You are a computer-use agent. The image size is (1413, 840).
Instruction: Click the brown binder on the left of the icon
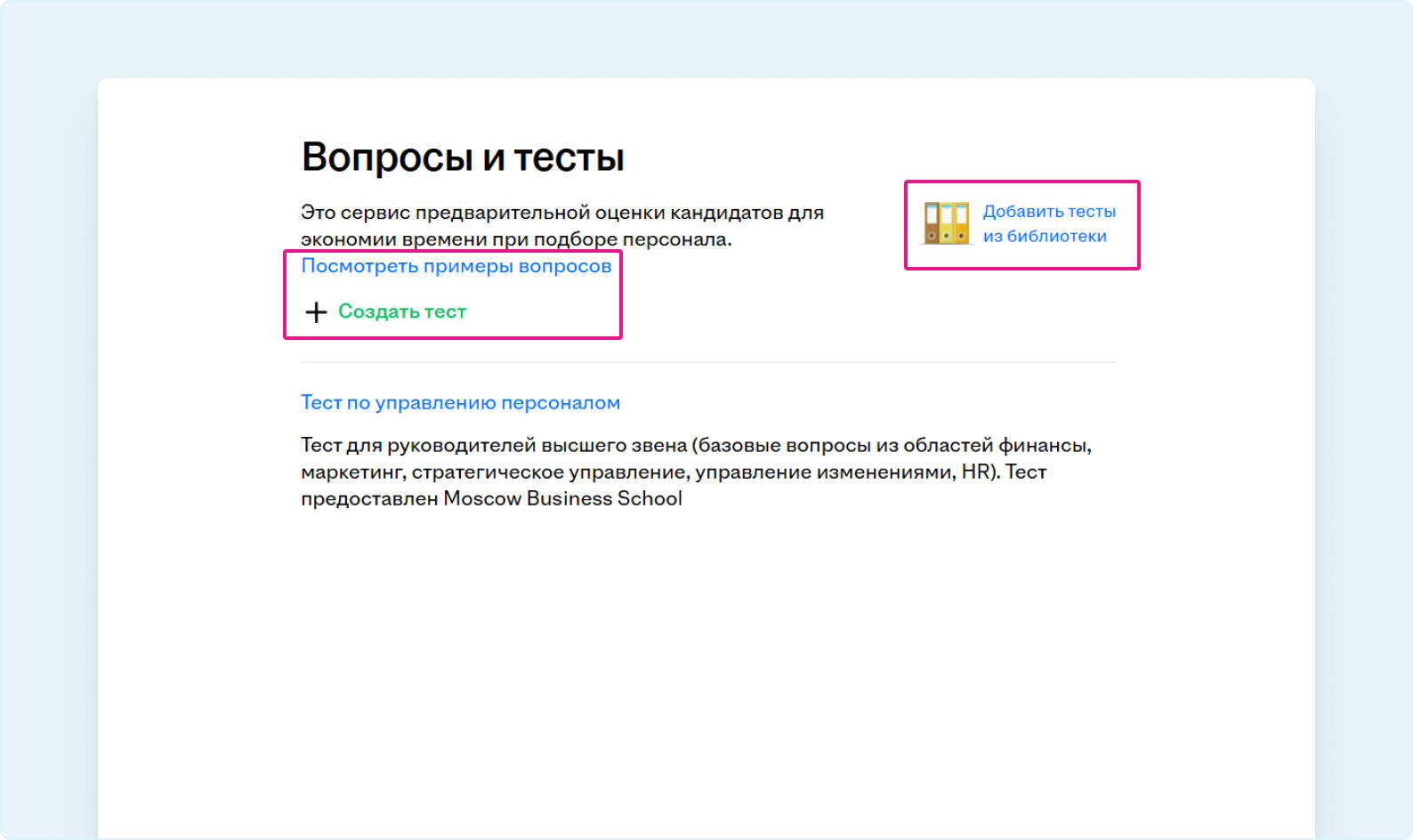point(932,223)
